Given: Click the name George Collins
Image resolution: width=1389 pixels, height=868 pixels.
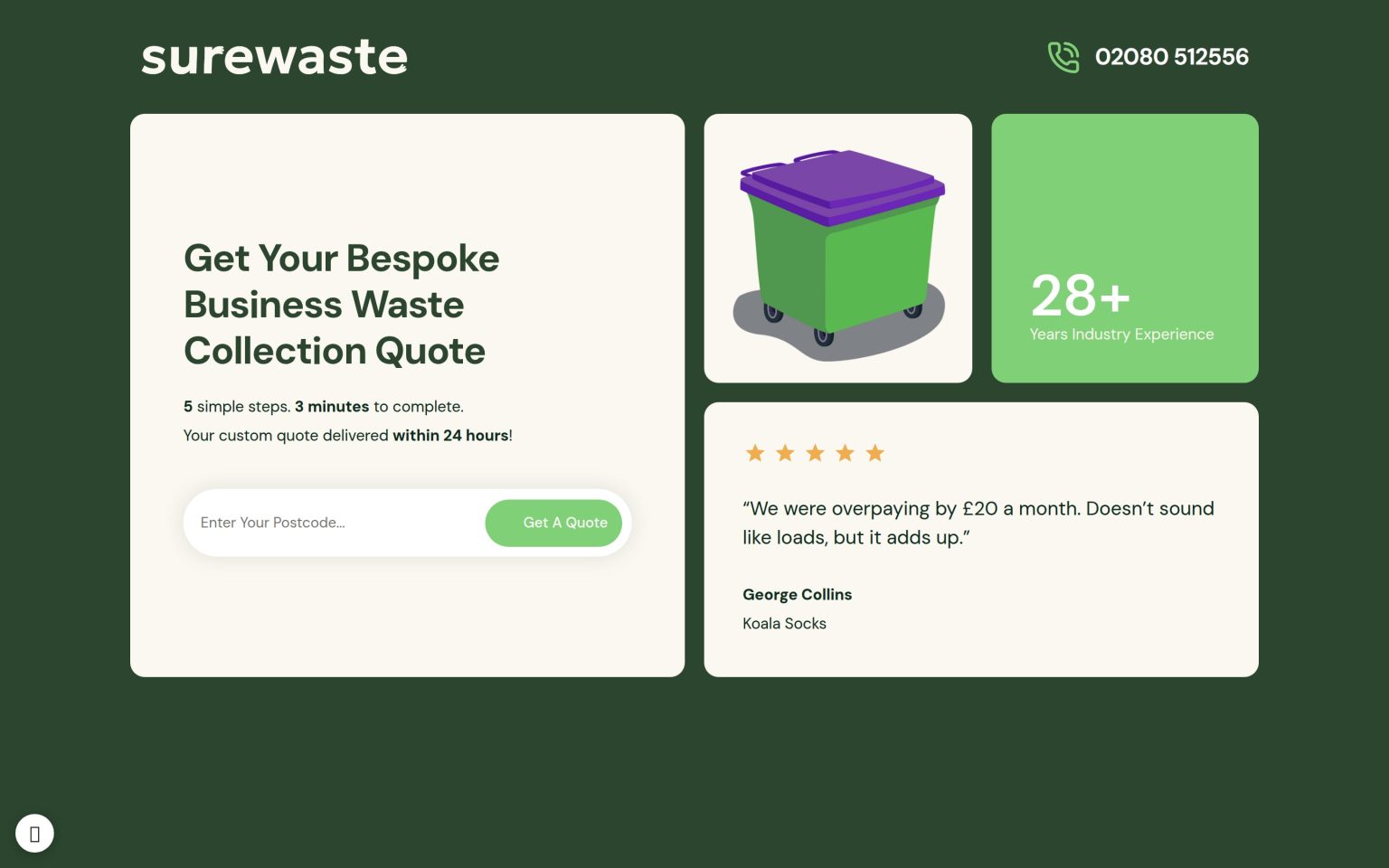Looking at the screenshot, I should 797,594.
